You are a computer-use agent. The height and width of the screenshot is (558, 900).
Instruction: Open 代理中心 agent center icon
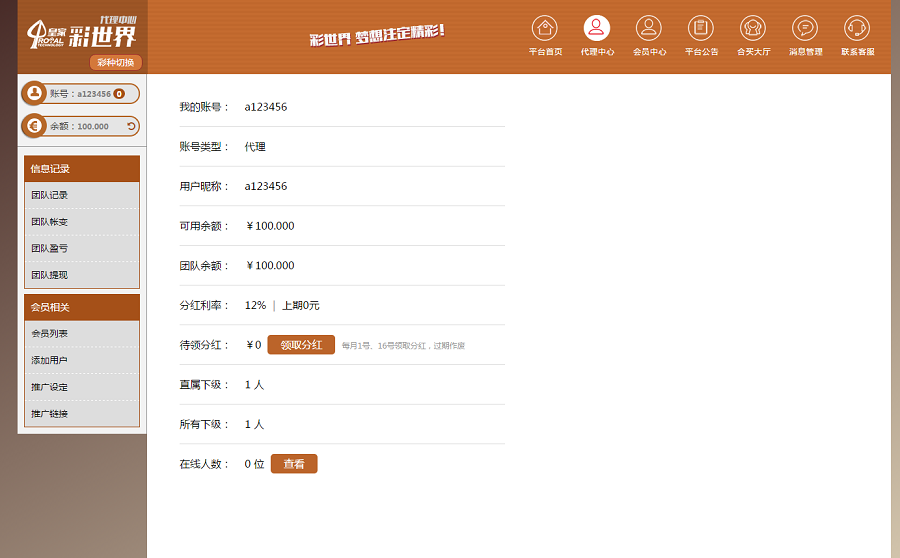click(x=597, y=28)
